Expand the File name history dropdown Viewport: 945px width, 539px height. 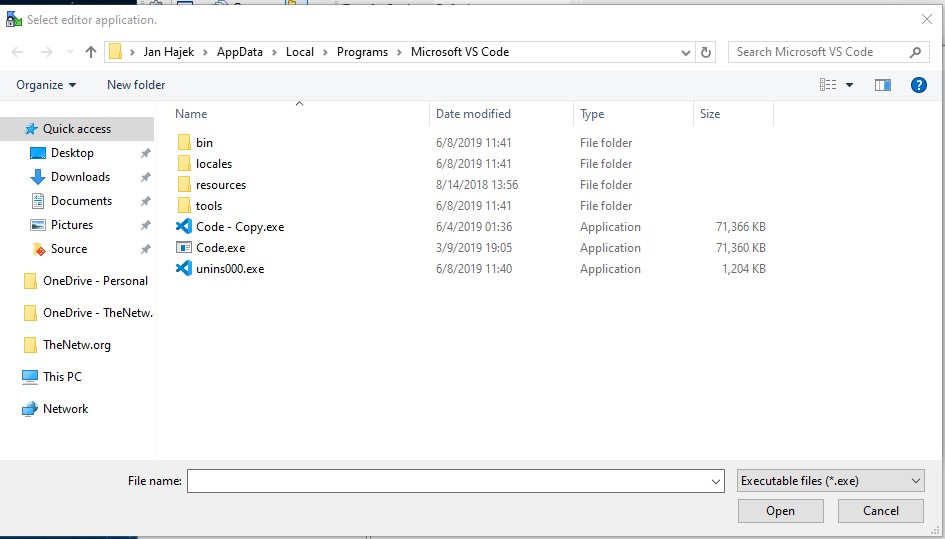(x=715, y=481)
